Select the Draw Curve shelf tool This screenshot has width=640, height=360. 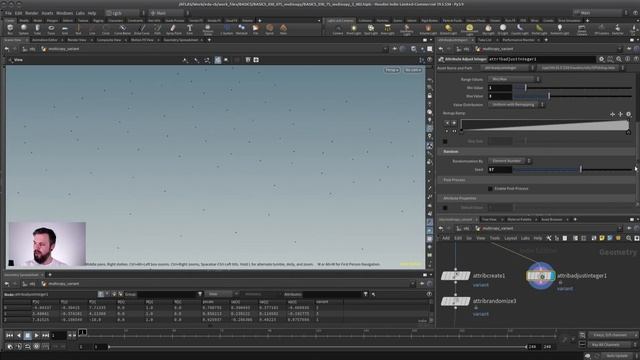click(x=142, y=29)
